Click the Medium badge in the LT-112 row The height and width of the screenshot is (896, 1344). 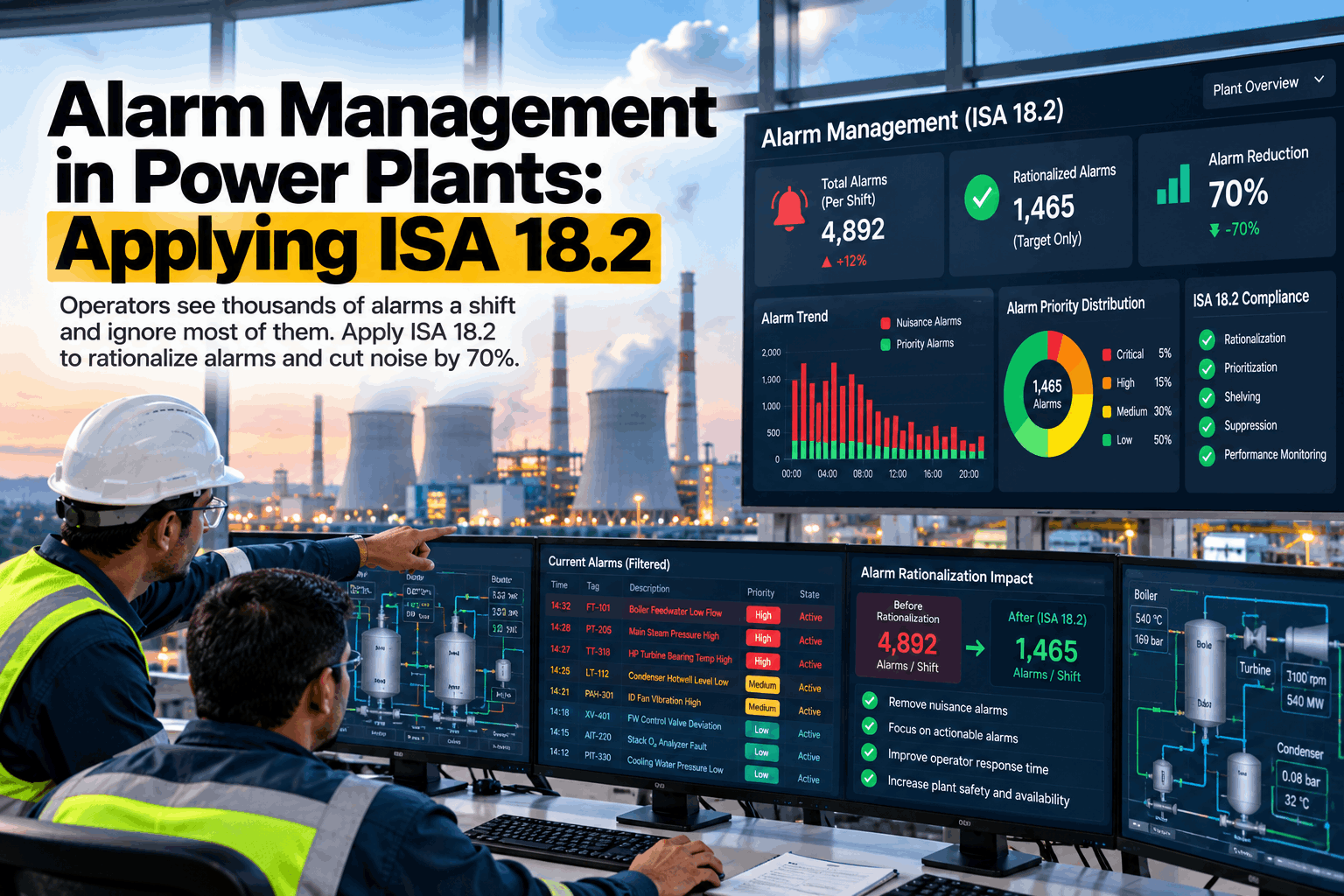click(x=762, y=684)
